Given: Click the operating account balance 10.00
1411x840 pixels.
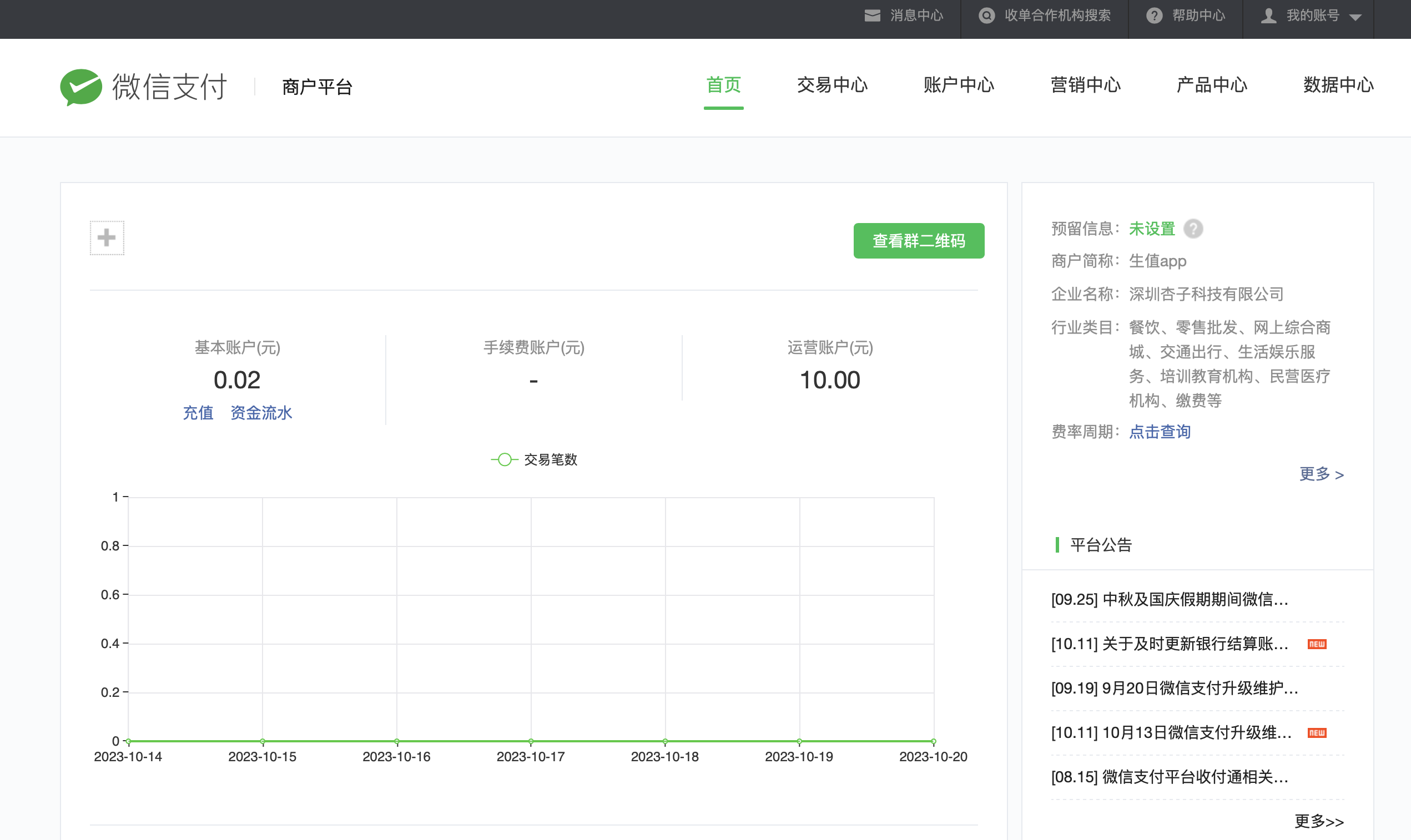Looking at the screenshot, I should pyautogui.click(x=829, y=381).
